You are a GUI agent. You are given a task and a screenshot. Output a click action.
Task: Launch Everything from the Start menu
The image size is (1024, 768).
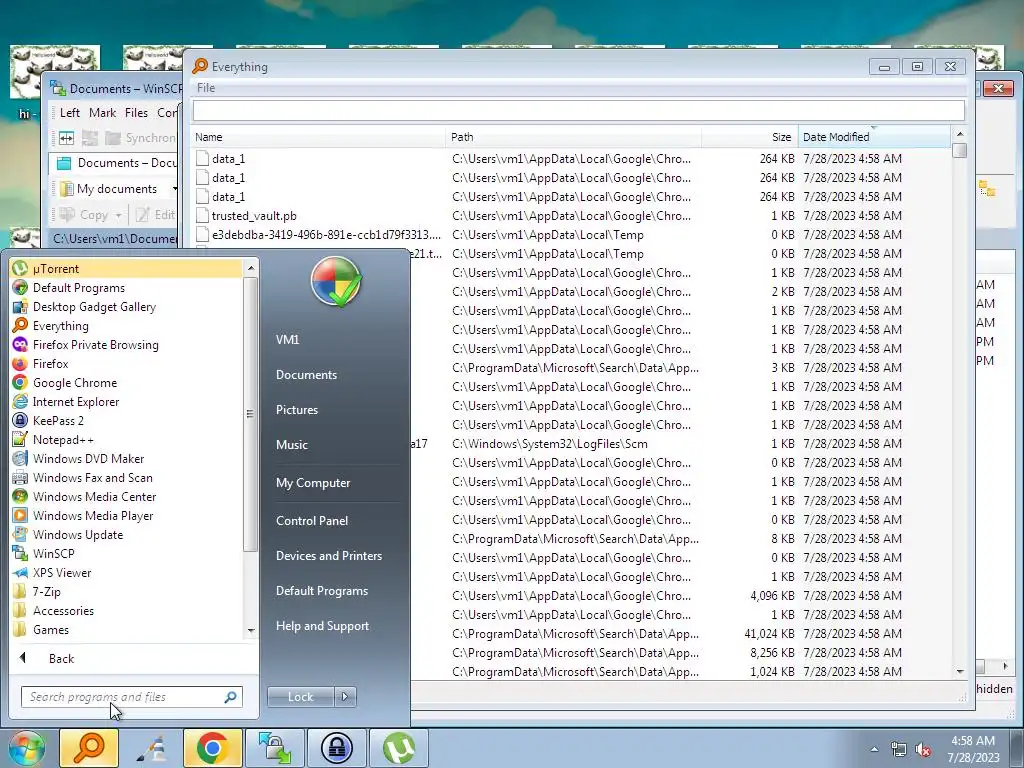pyautogui.click(x=127, y=326)
